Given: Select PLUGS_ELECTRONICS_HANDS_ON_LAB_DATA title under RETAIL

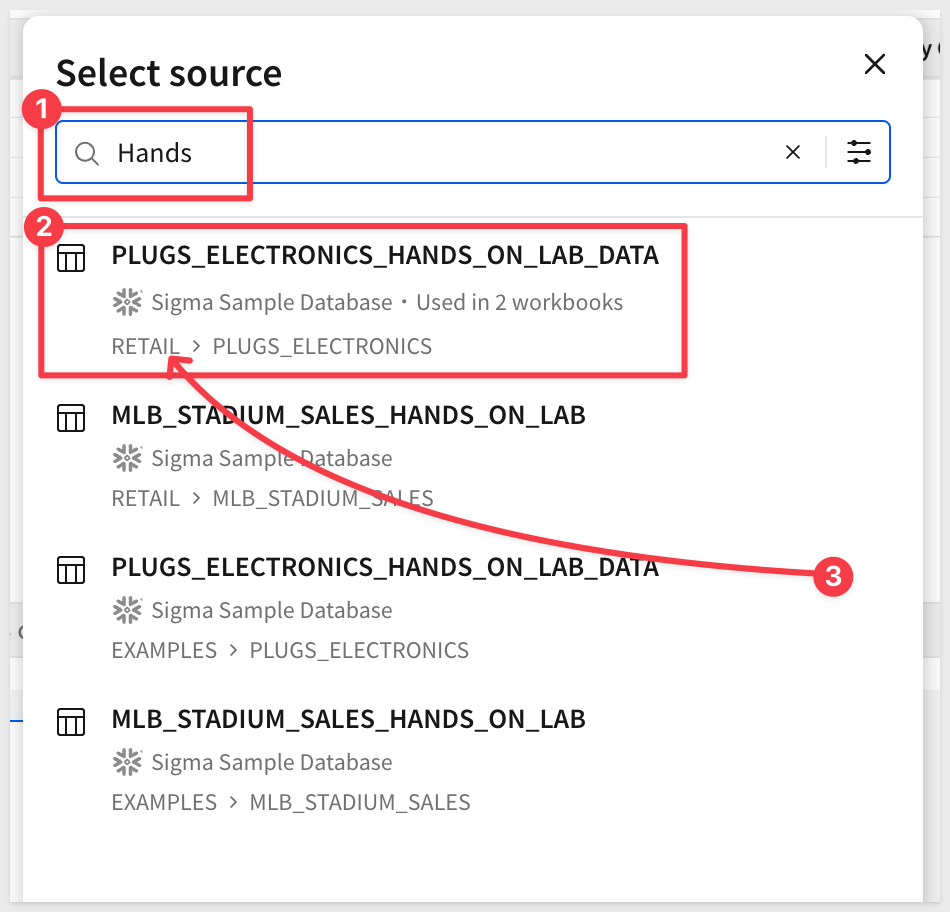Looking at the screenshot, I should [x=385, y=256].
